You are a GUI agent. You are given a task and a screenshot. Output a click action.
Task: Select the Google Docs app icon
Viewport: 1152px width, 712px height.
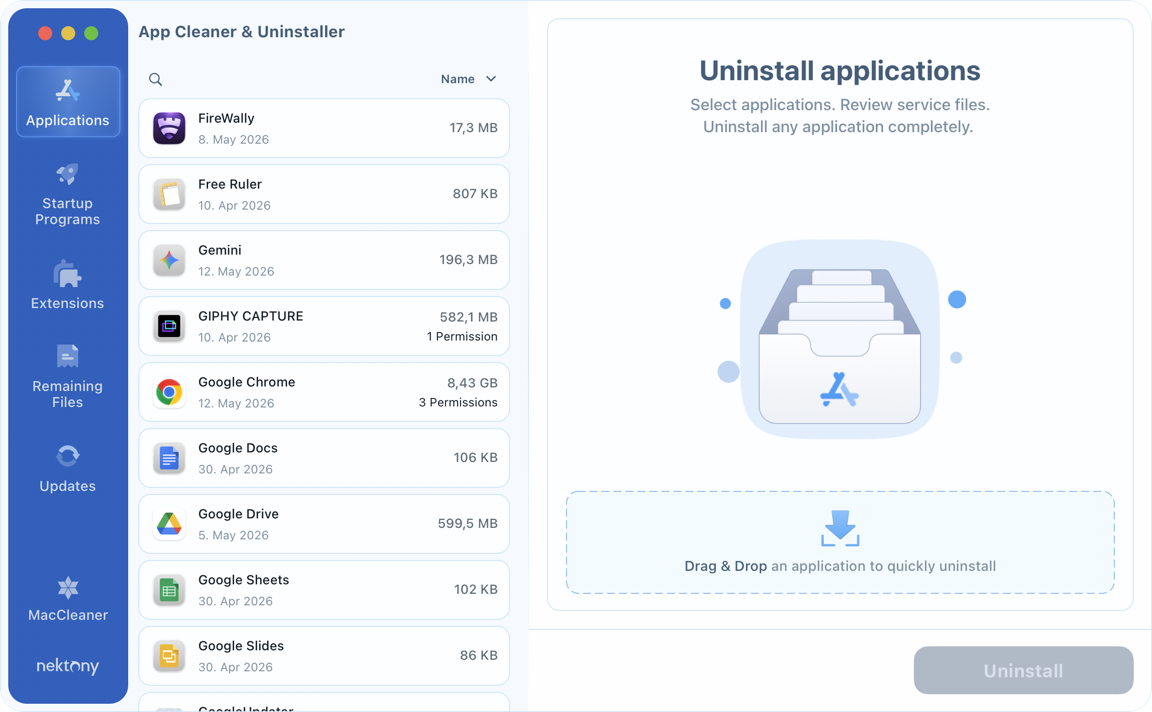[169, 459]
